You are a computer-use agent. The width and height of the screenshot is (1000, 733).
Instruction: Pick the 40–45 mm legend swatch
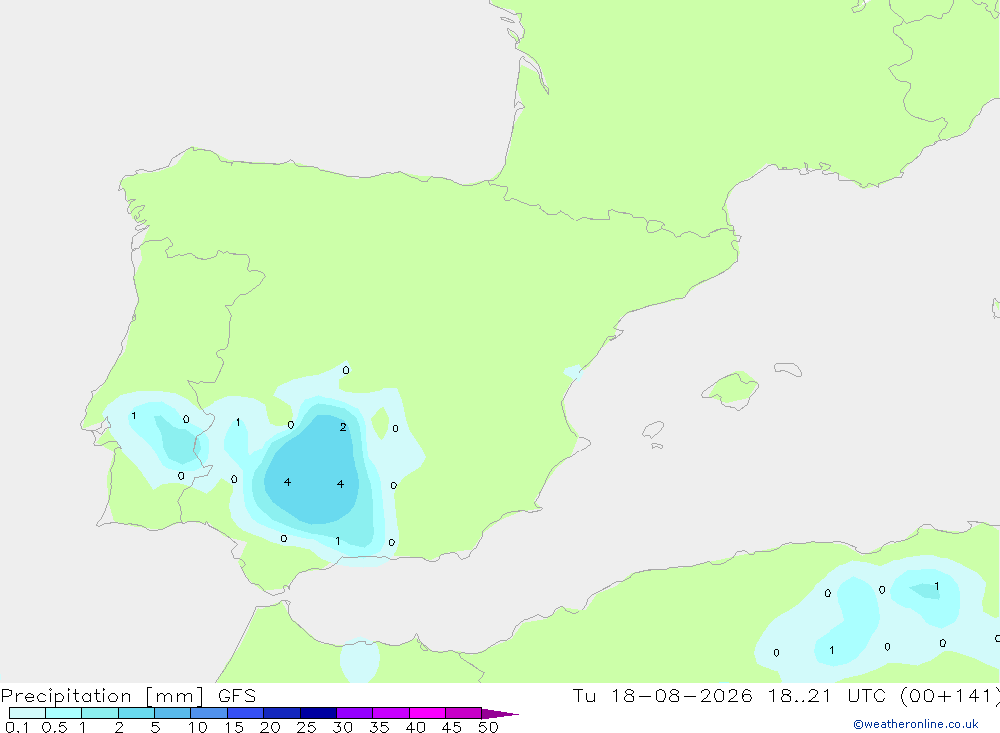[427, 713]
